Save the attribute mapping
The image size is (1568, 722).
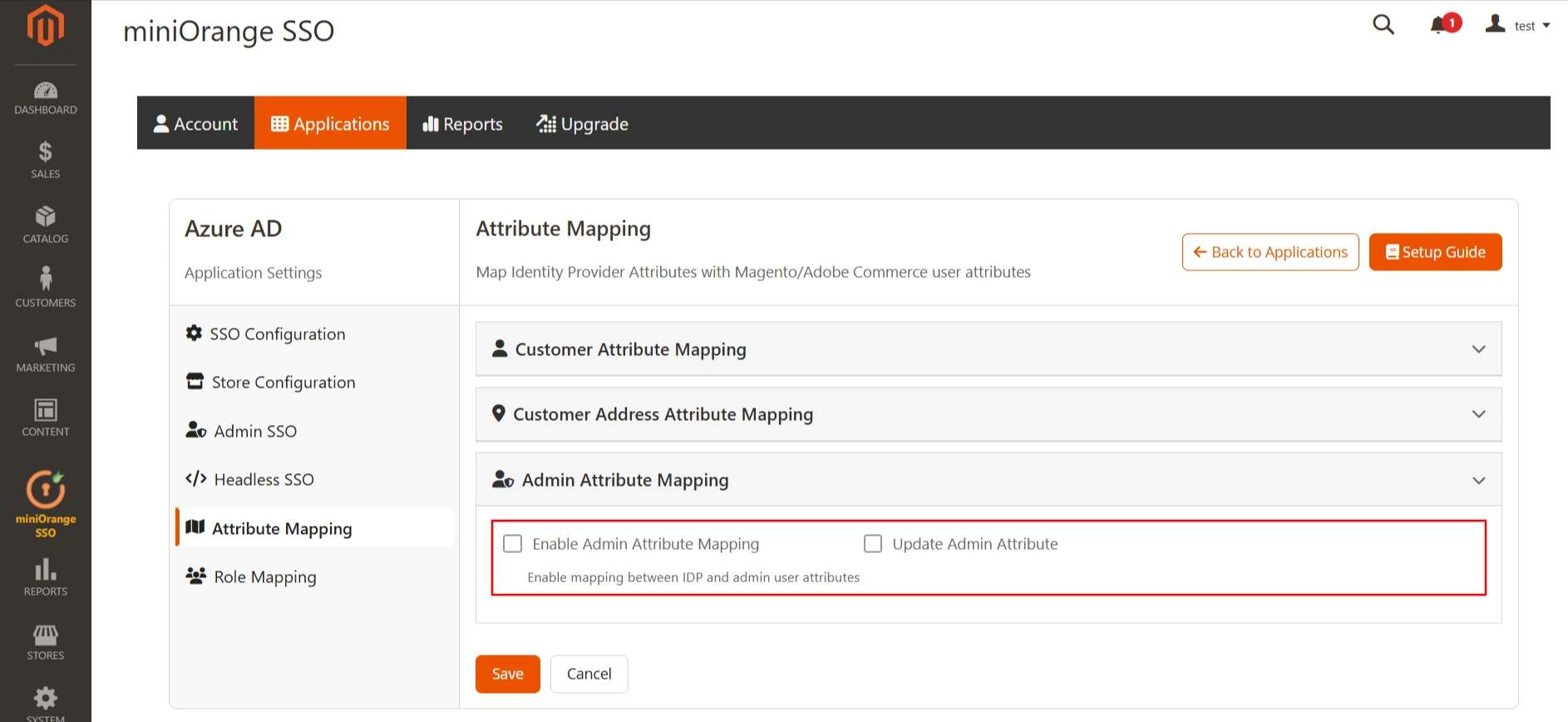click(508, 674)
